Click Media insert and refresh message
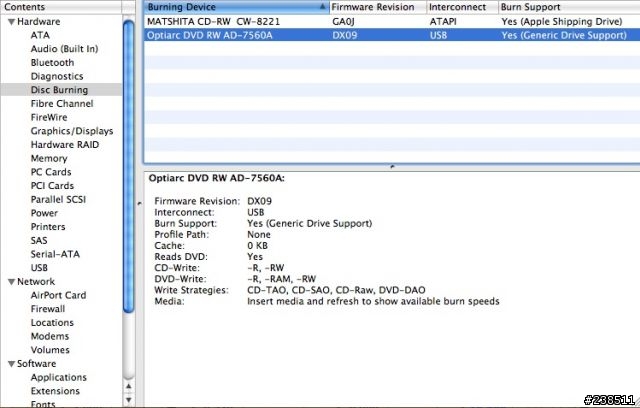The width and height of the screenshot is (640, 408). (373, 301)
